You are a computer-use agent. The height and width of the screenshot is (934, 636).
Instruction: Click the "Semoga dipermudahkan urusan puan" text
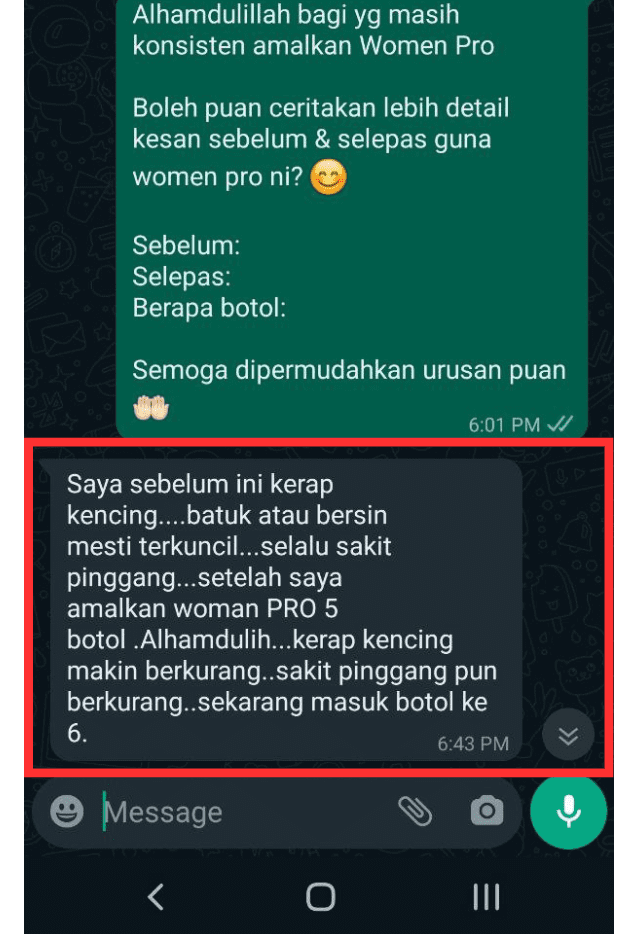349,371
